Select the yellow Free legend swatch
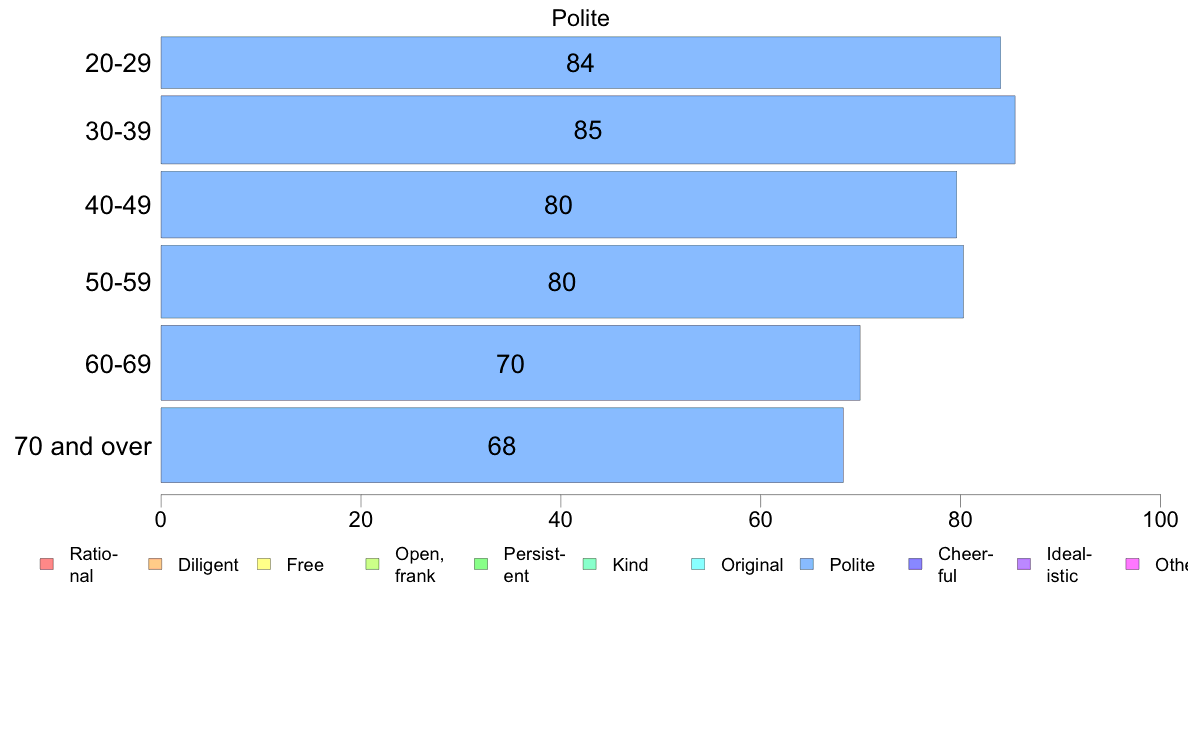1188x736 pixels. [264, 564]
